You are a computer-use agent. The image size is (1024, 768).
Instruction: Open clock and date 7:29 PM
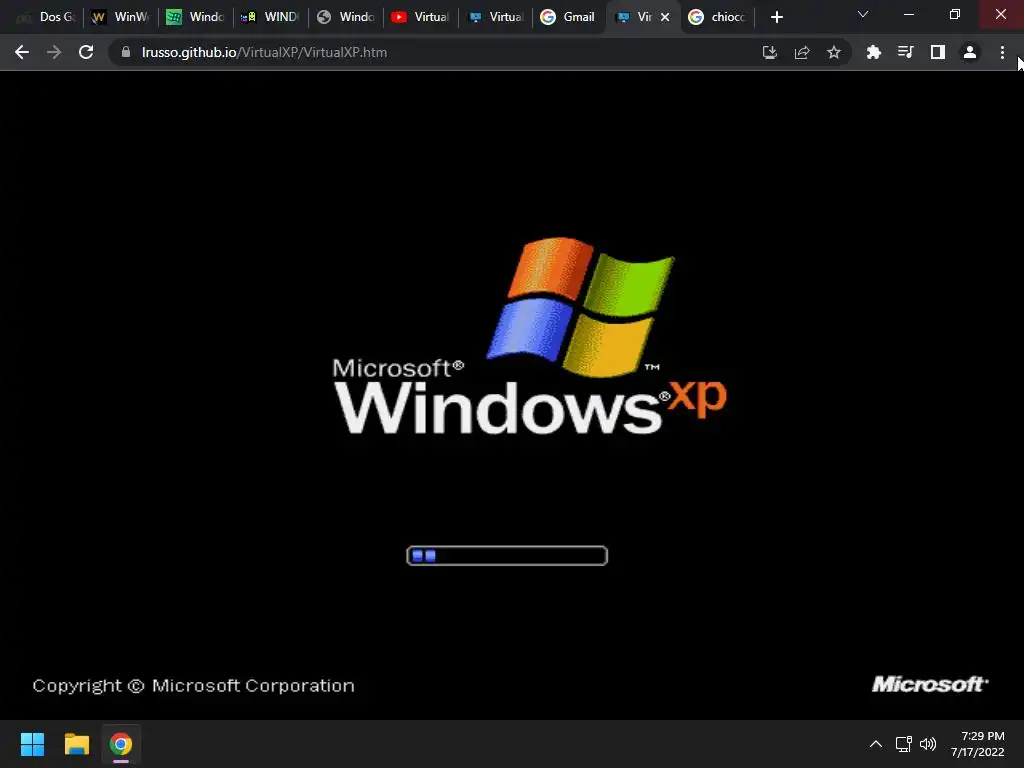[x=978, y=744]
